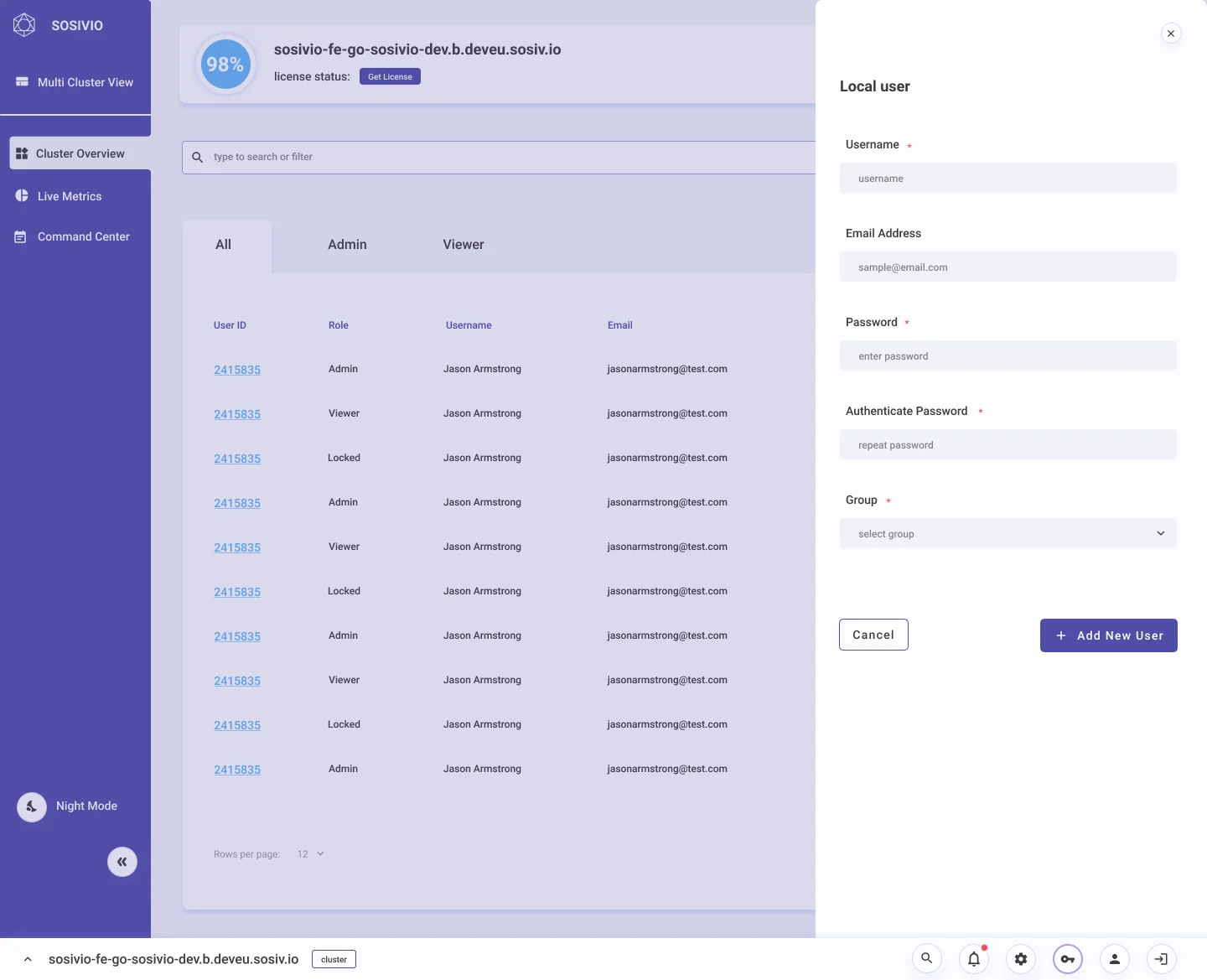Viewport: 1207px width, 980px height.
Task: Click the Command Center calendar icon
Action: coord(21,237)
